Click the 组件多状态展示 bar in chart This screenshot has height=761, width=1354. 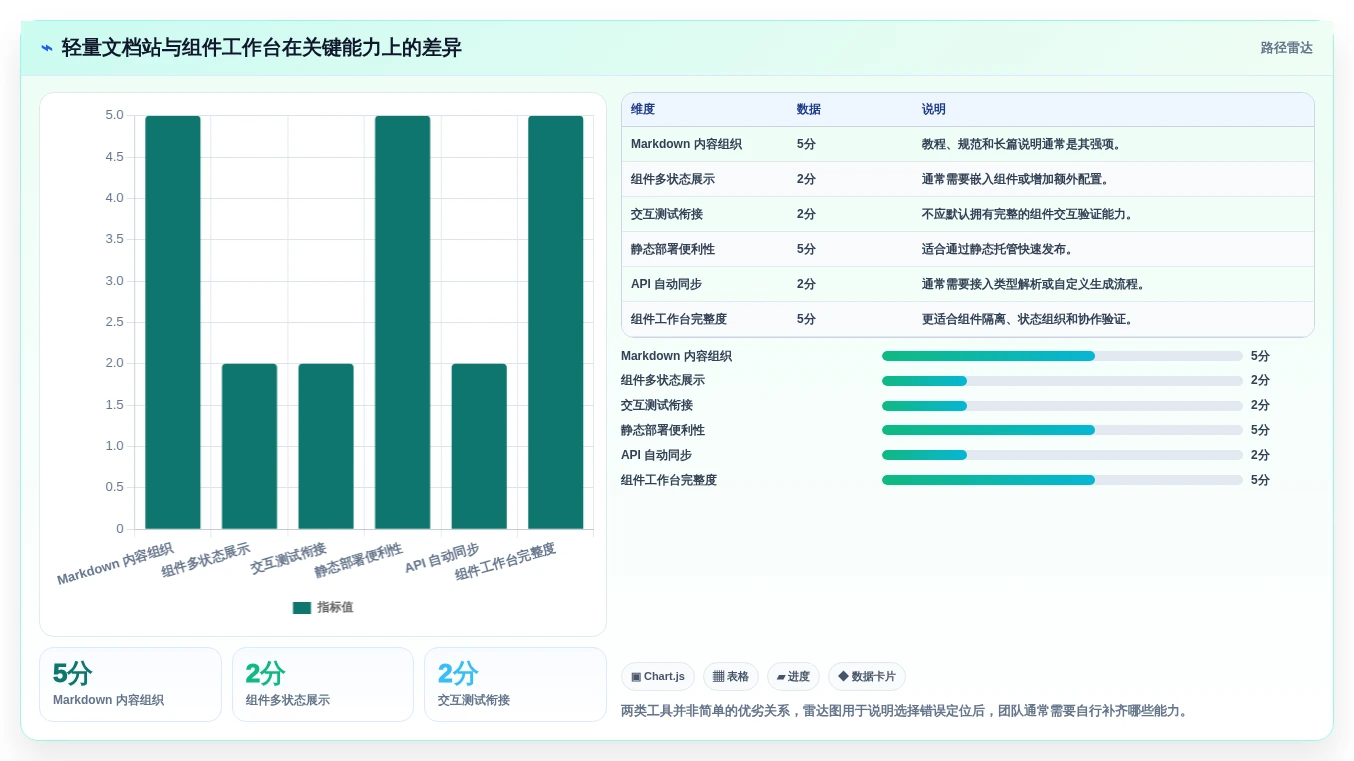coord(249,446)
